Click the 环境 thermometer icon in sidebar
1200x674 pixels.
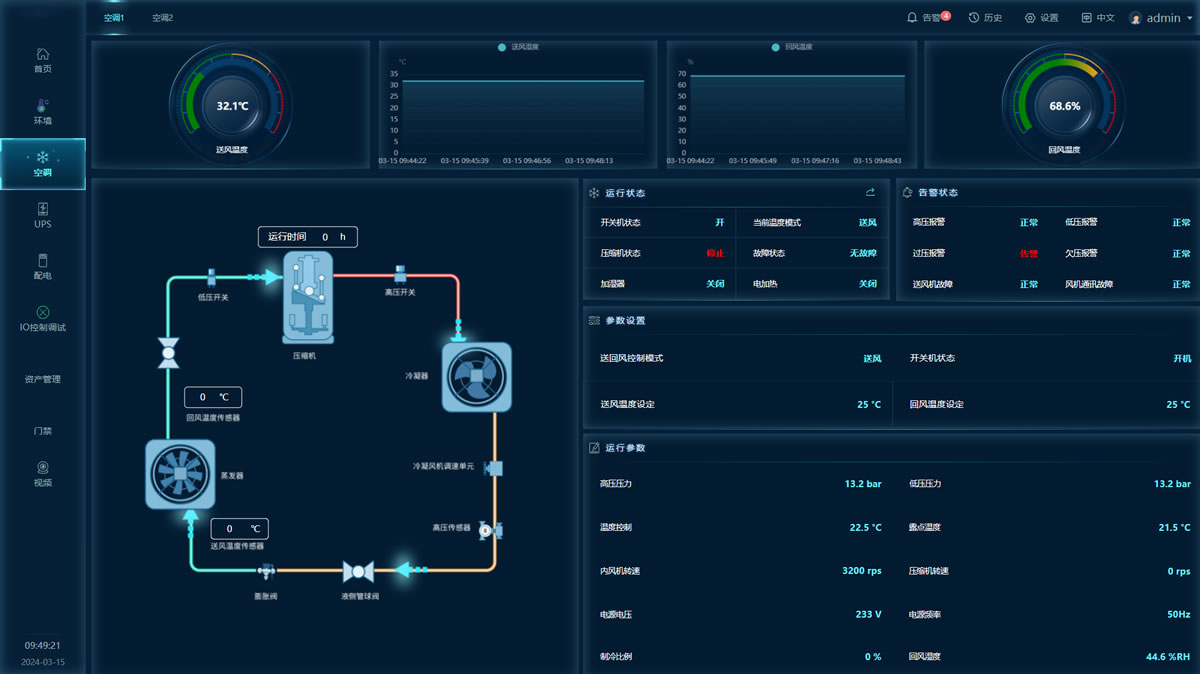(x=42, y=105)
